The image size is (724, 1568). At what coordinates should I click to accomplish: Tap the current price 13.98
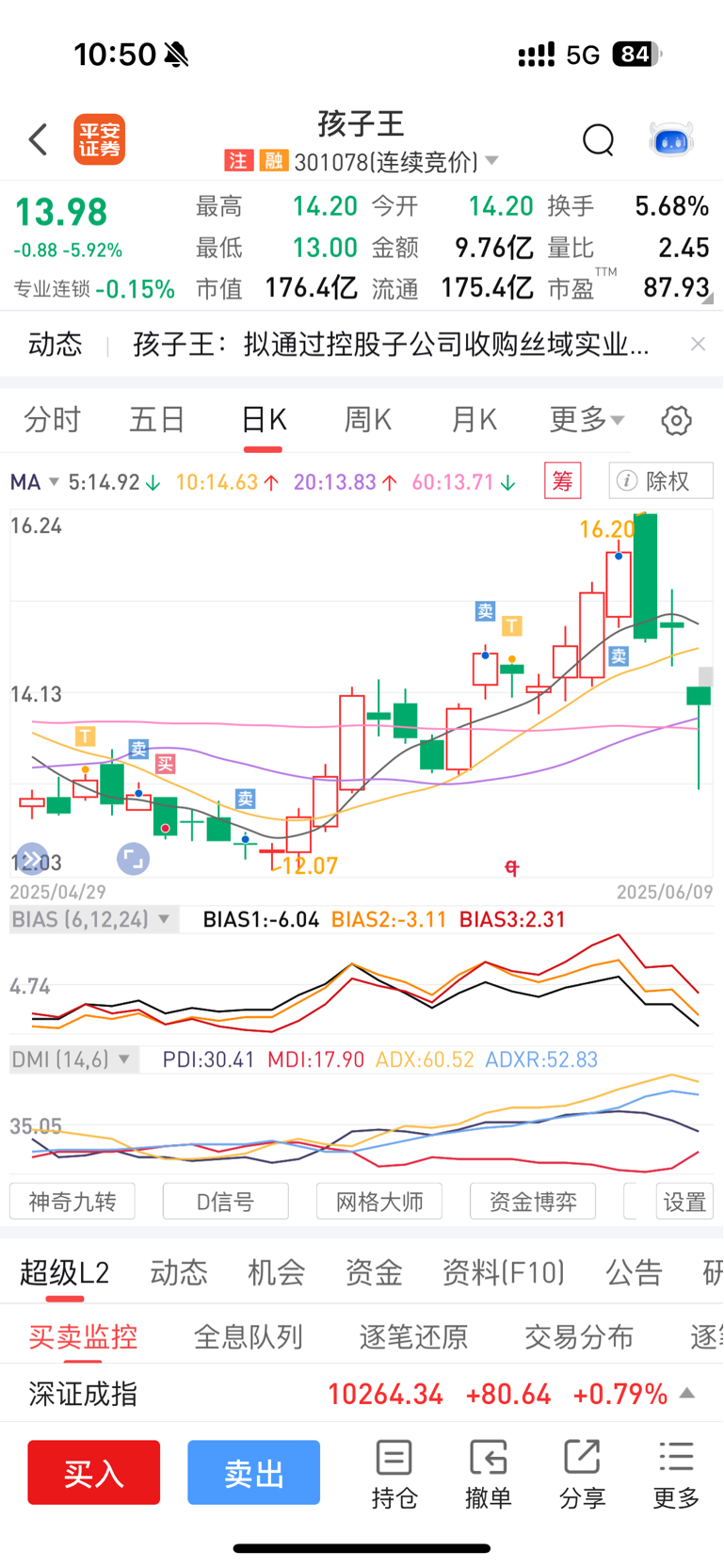tap(61, 212)
